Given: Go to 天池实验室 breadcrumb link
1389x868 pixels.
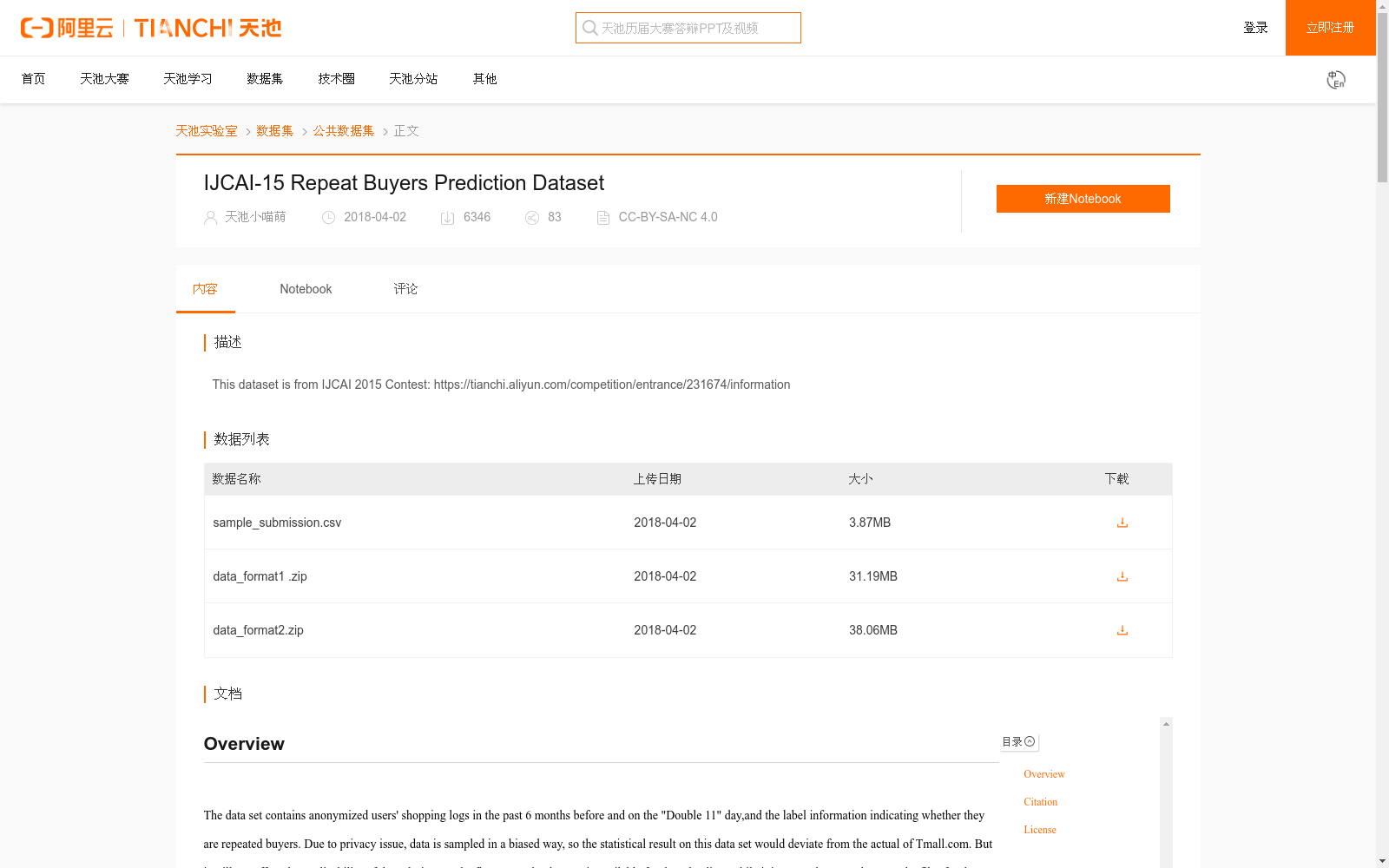Looking at the screenshot, I should [207, 131].
